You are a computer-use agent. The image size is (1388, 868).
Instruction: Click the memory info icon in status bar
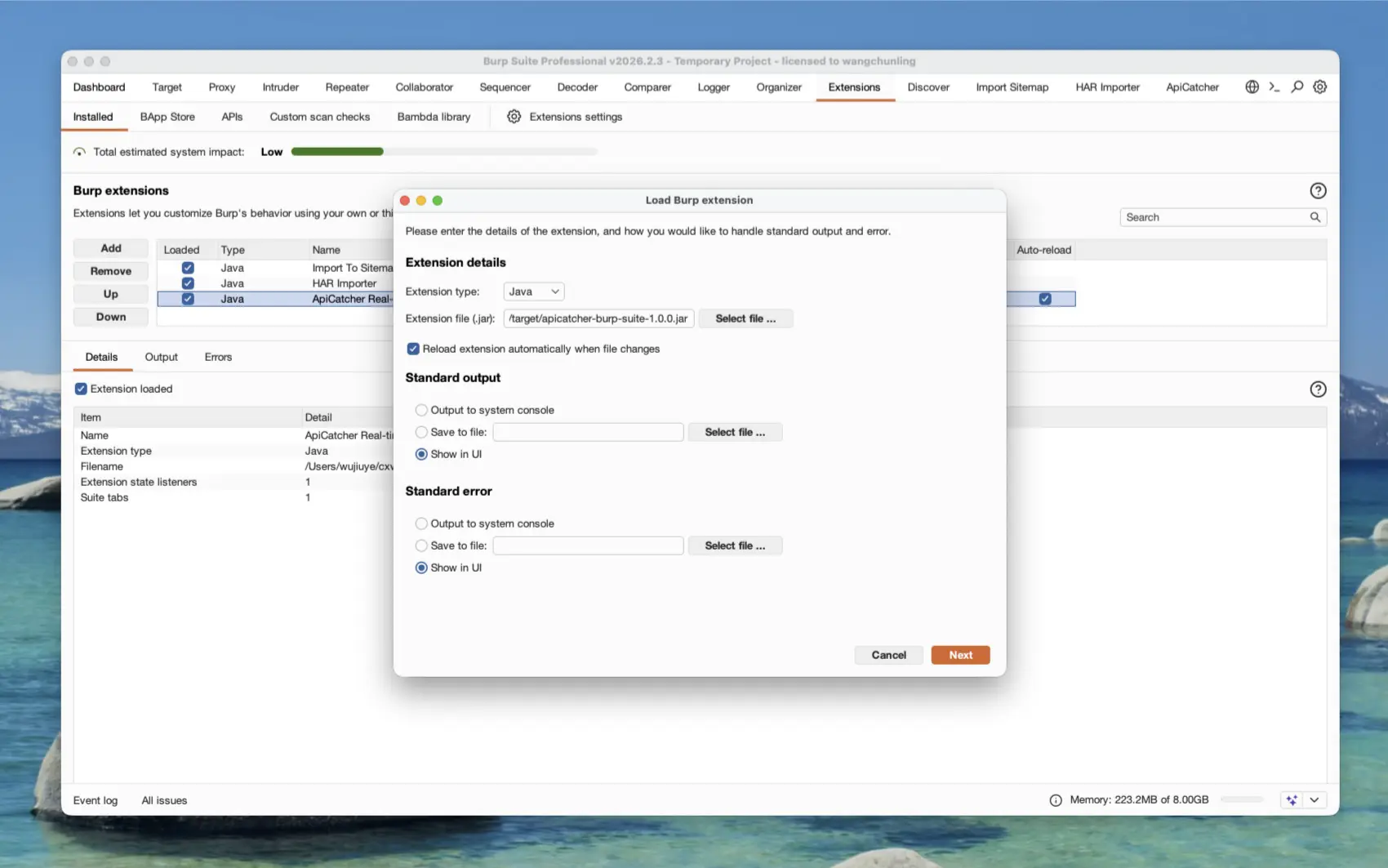(x=1056, y=800)
